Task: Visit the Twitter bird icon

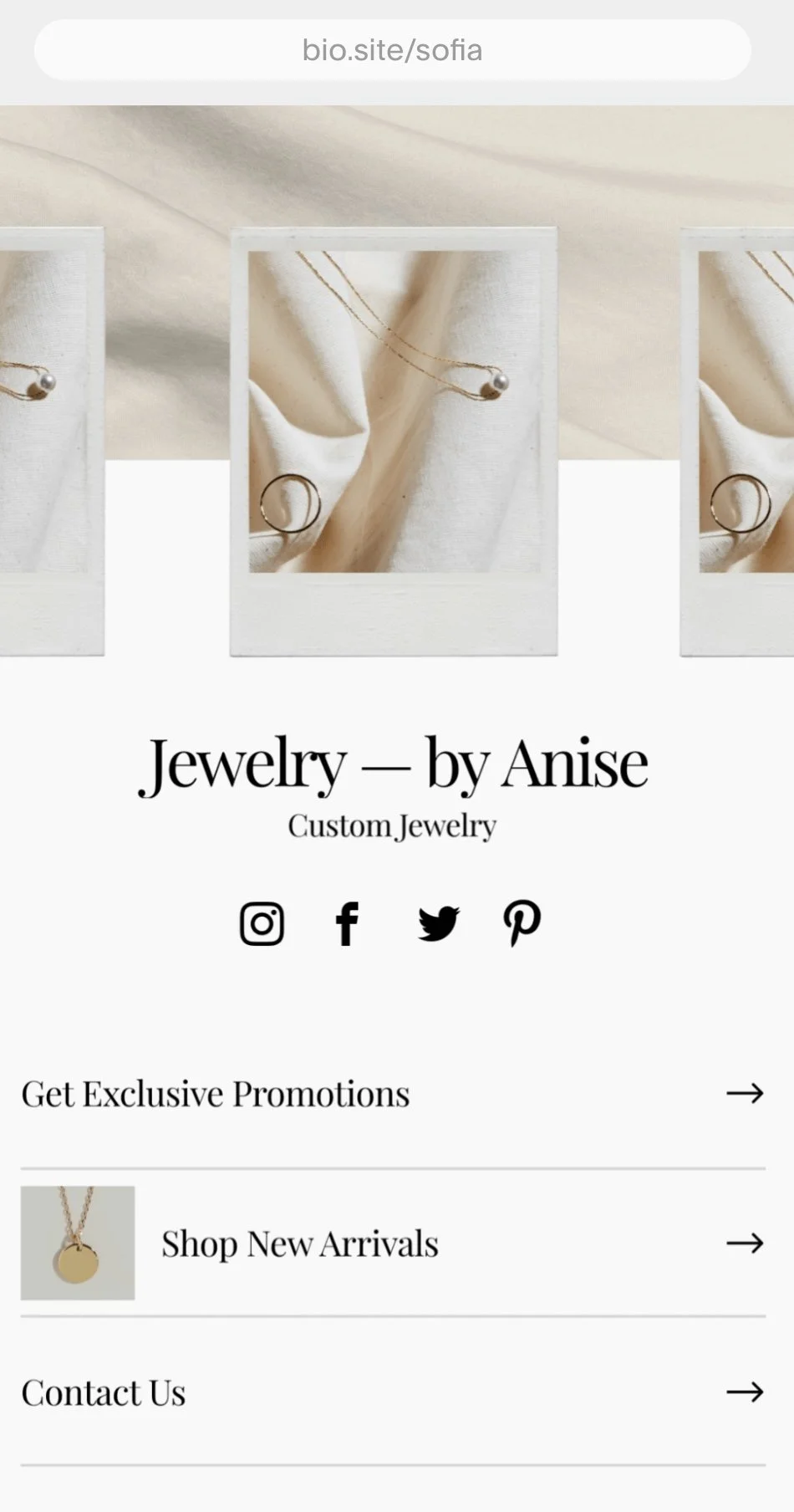Action: pyautogui.click(x=439, y=924)
